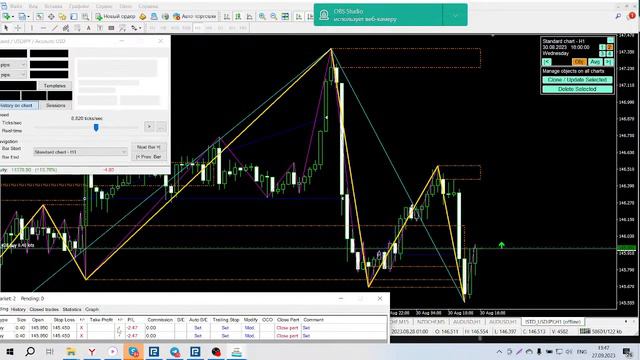Switch chart to bar chart icon
The height and width of the screenshot is (360, 640).
227,16
